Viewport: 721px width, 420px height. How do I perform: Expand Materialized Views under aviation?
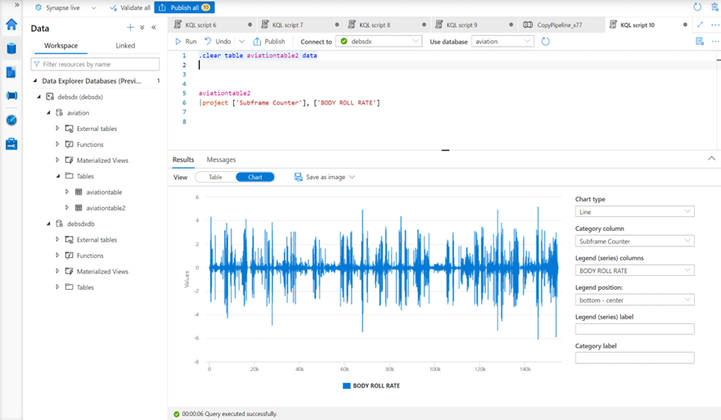(x=57, y=160)
